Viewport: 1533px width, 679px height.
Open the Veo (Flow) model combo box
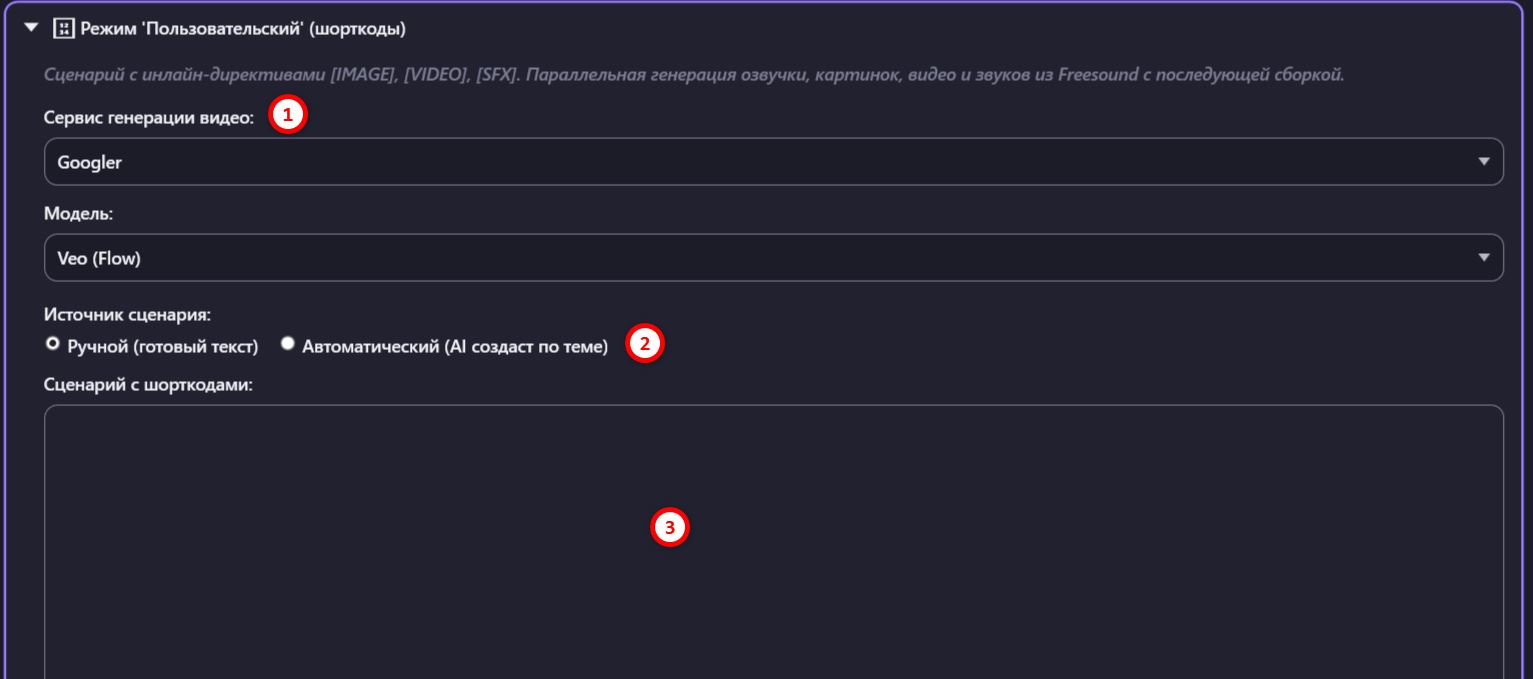[773, 258]
